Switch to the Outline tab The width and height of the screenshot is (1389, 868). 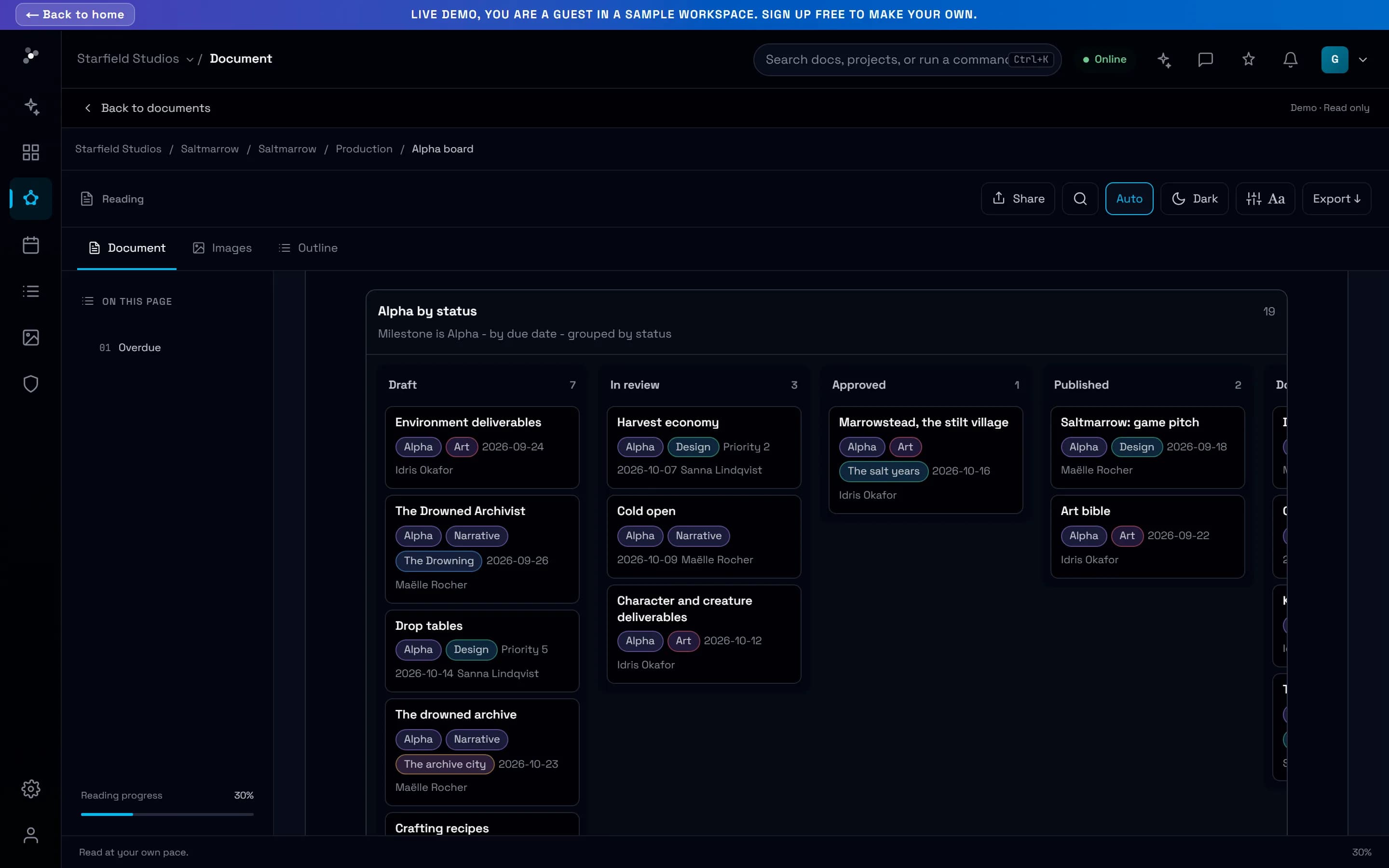(308, 248)
